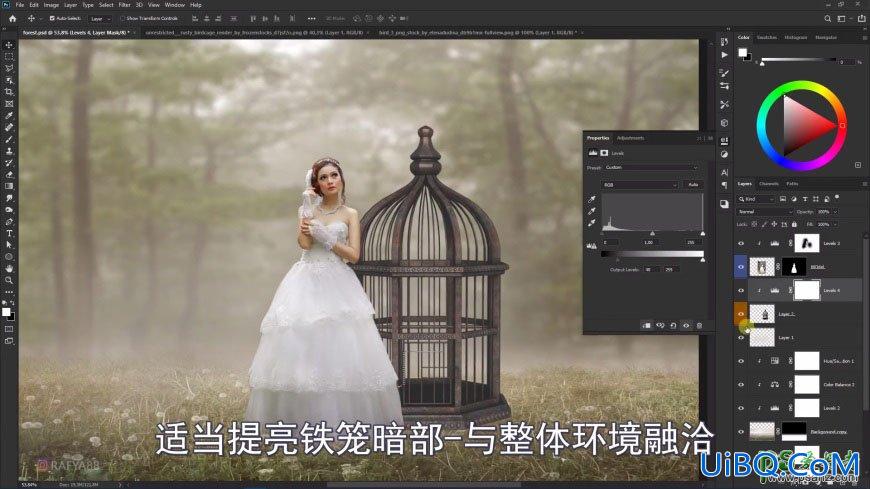Select the Move tool in the toolbox
Viewport: 870px width, 489px height.
click(x=9, y=45)
